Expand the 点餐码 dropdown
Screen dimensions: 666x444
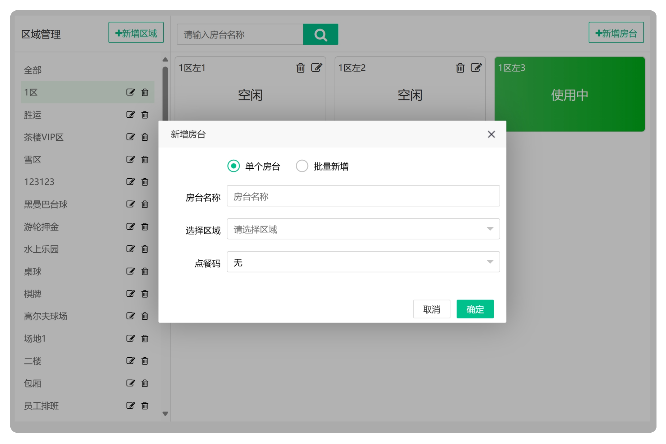point(363,262)
